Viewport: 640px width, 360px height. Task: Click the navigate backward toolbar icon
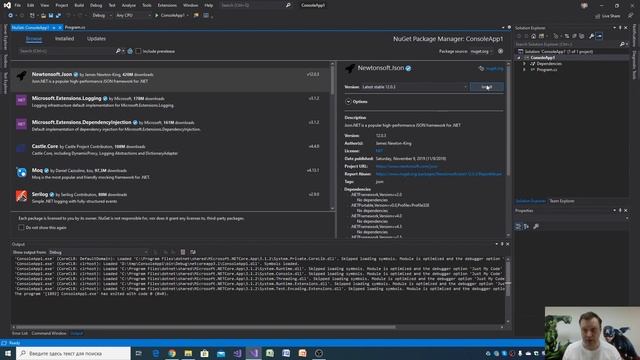(10, 16)
